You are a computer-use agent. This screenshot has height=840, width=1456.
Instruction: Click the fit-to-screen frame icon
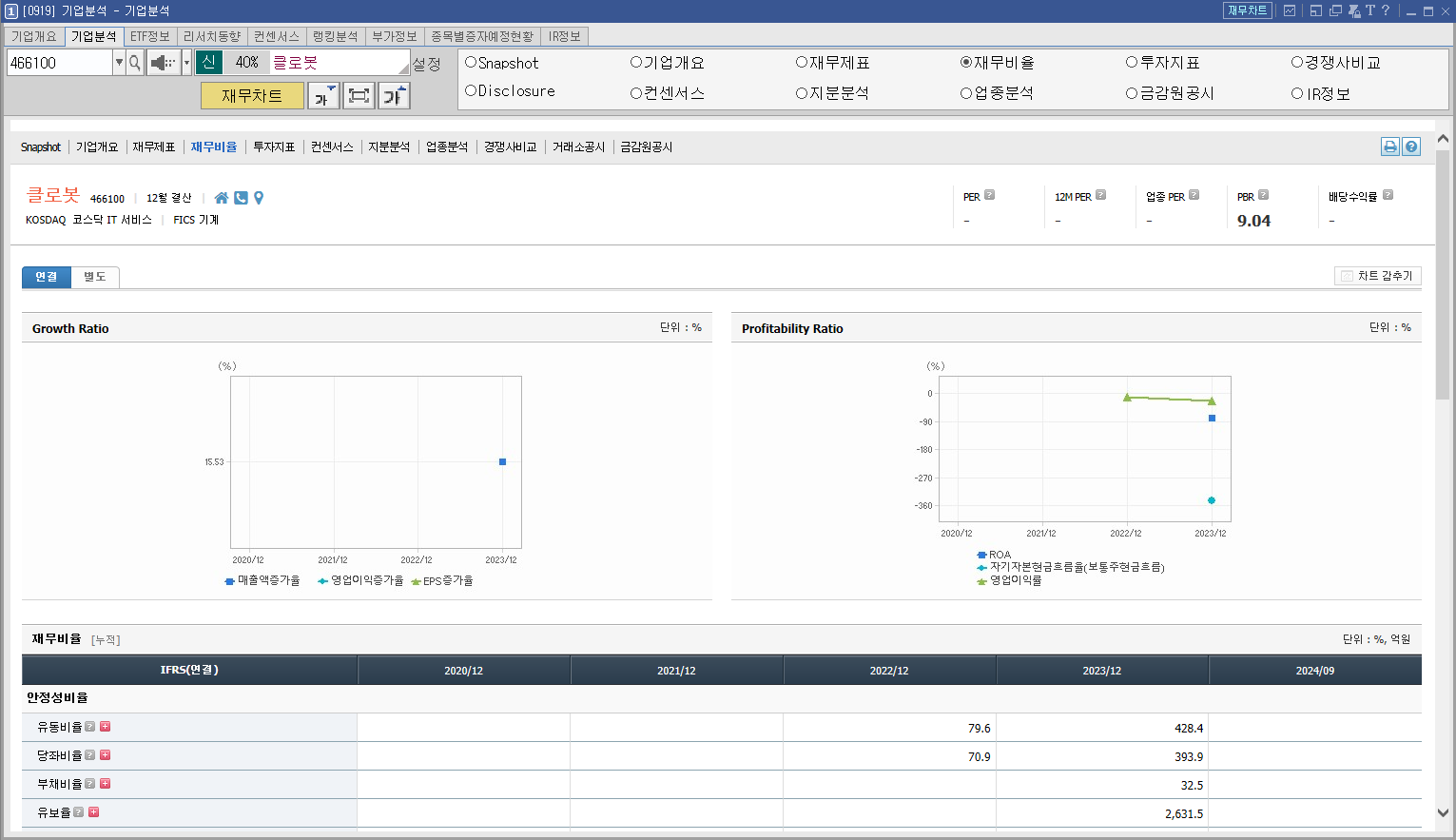[359, 96]
